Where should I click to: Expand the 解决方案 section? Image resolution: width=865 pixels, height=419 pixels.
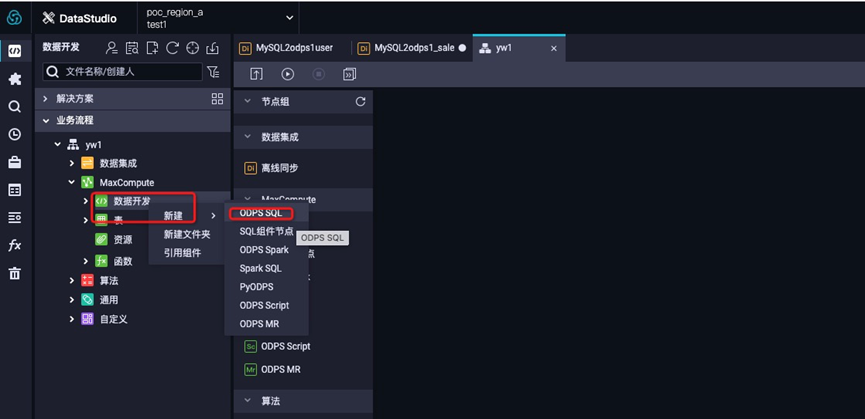[45, 99]
